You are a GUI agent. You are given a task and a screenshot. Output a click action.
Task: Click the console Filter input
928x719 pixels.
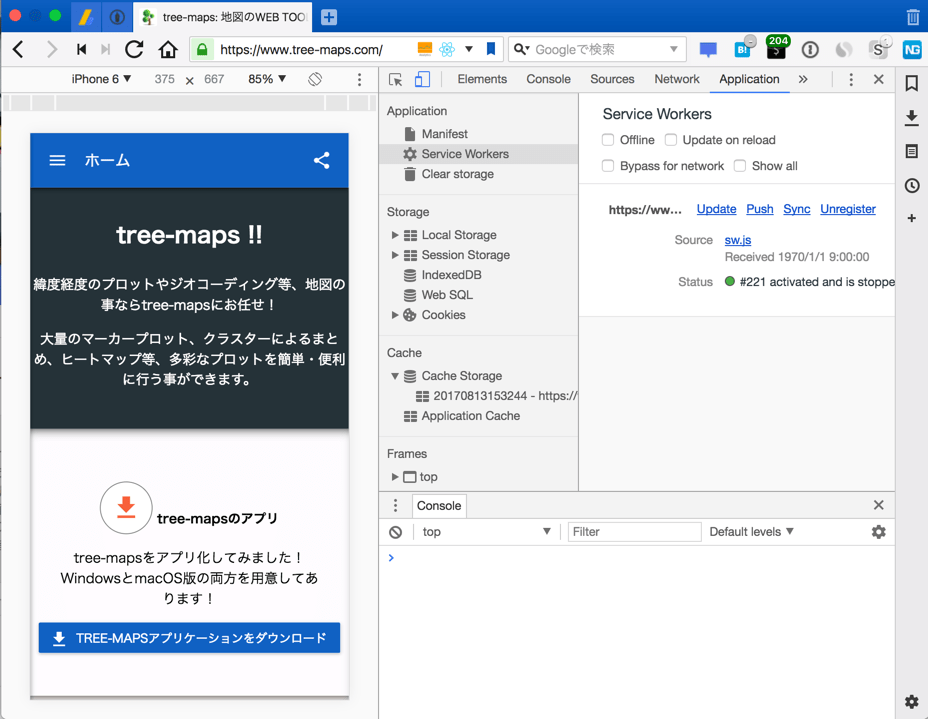(634, 531)
